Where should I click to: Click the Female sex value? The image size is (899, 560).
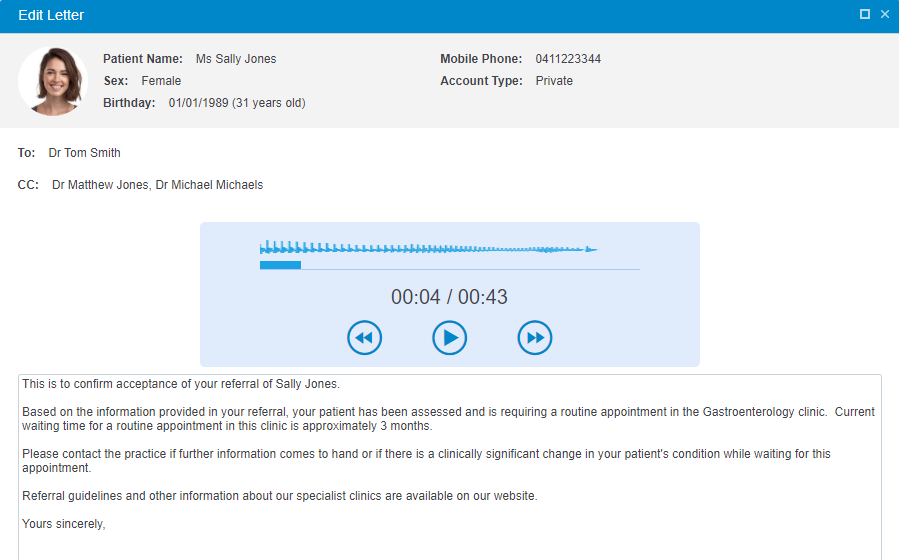click(x=161, y=81)
